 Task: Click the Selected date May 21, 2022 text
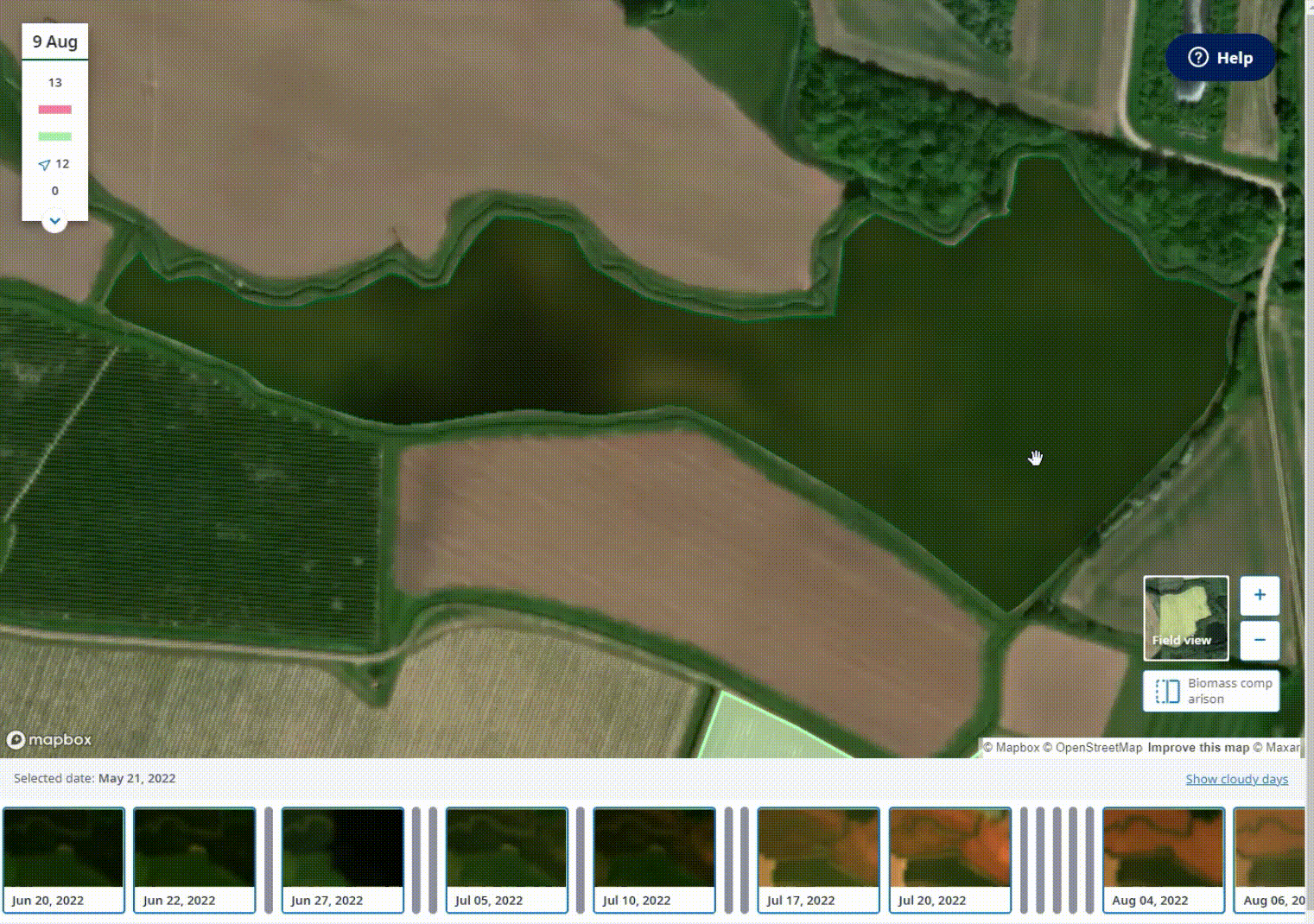pos(95,778)
